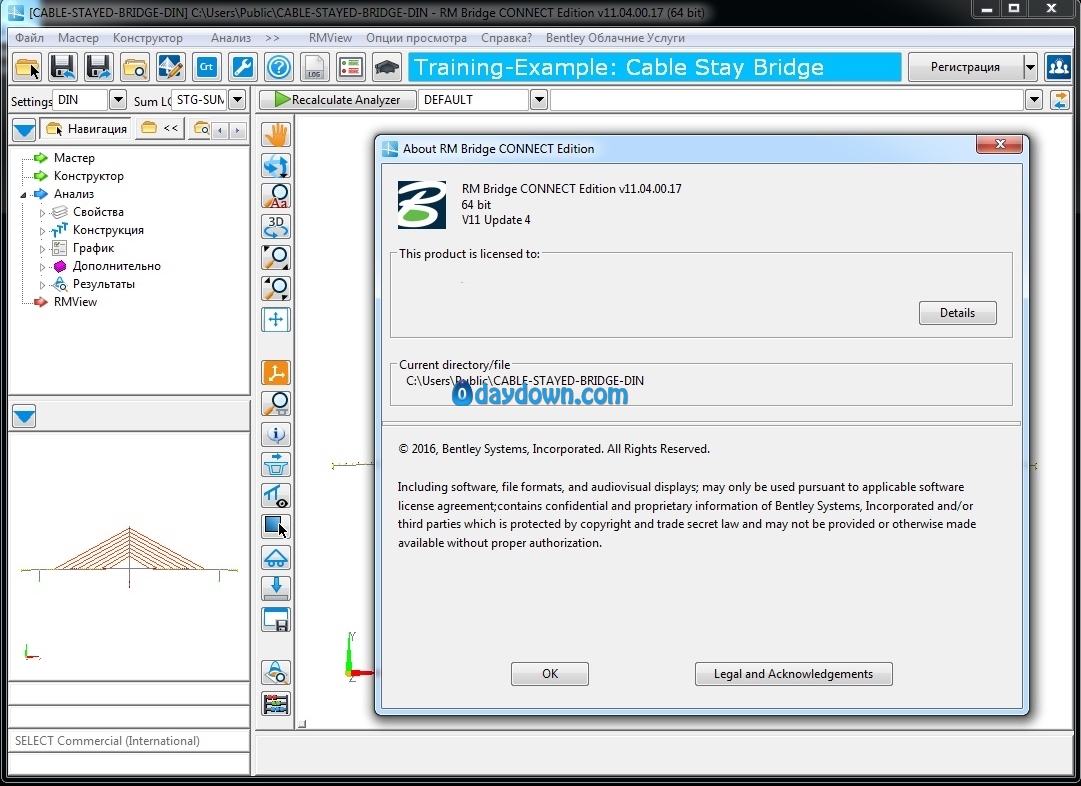
Task: Open project folder icon in top toolbar
Action: tap(27, 67)
